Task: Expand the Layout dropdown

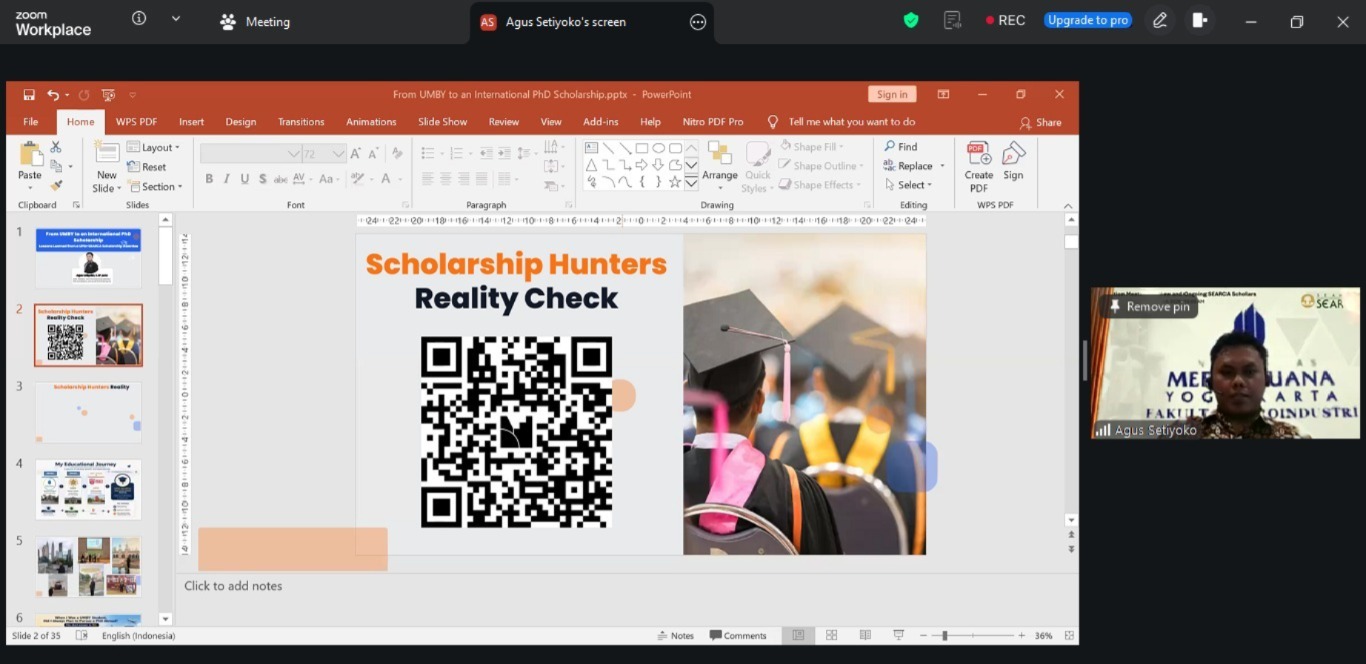Action: point(154,147)
